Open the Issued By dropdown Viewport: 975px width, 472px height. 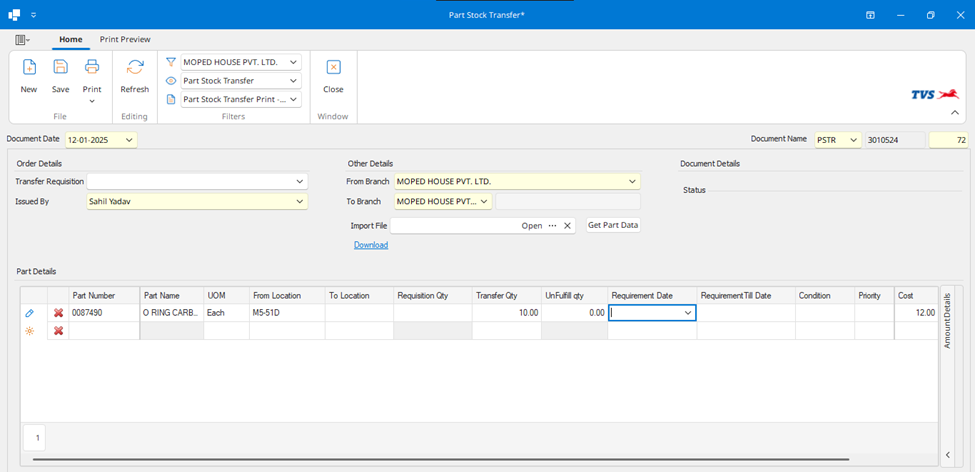299,201
